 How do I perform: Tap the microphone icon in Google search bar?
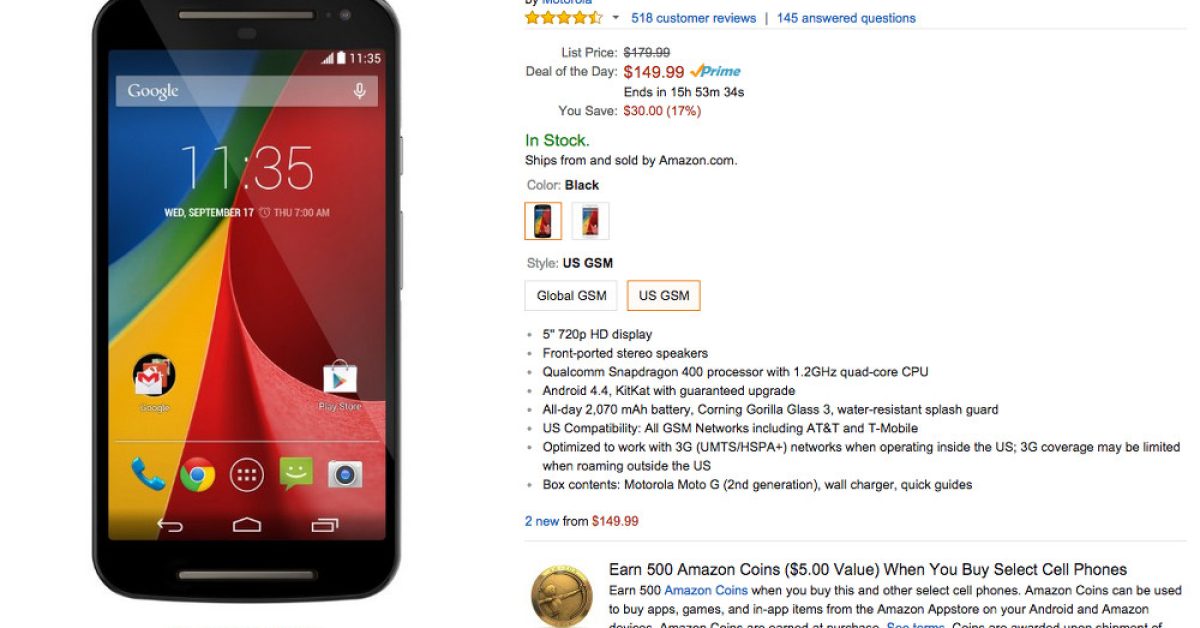pos(359,91)
